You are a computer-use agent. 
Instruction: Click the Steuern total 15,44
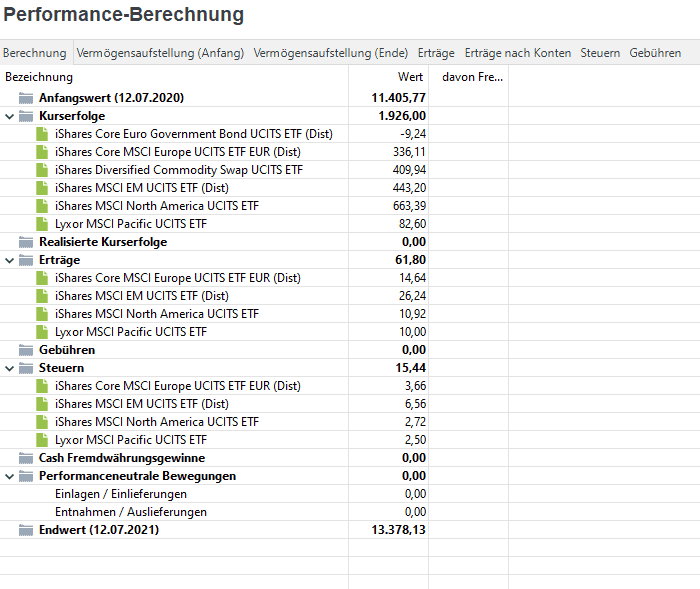[410, 368]
